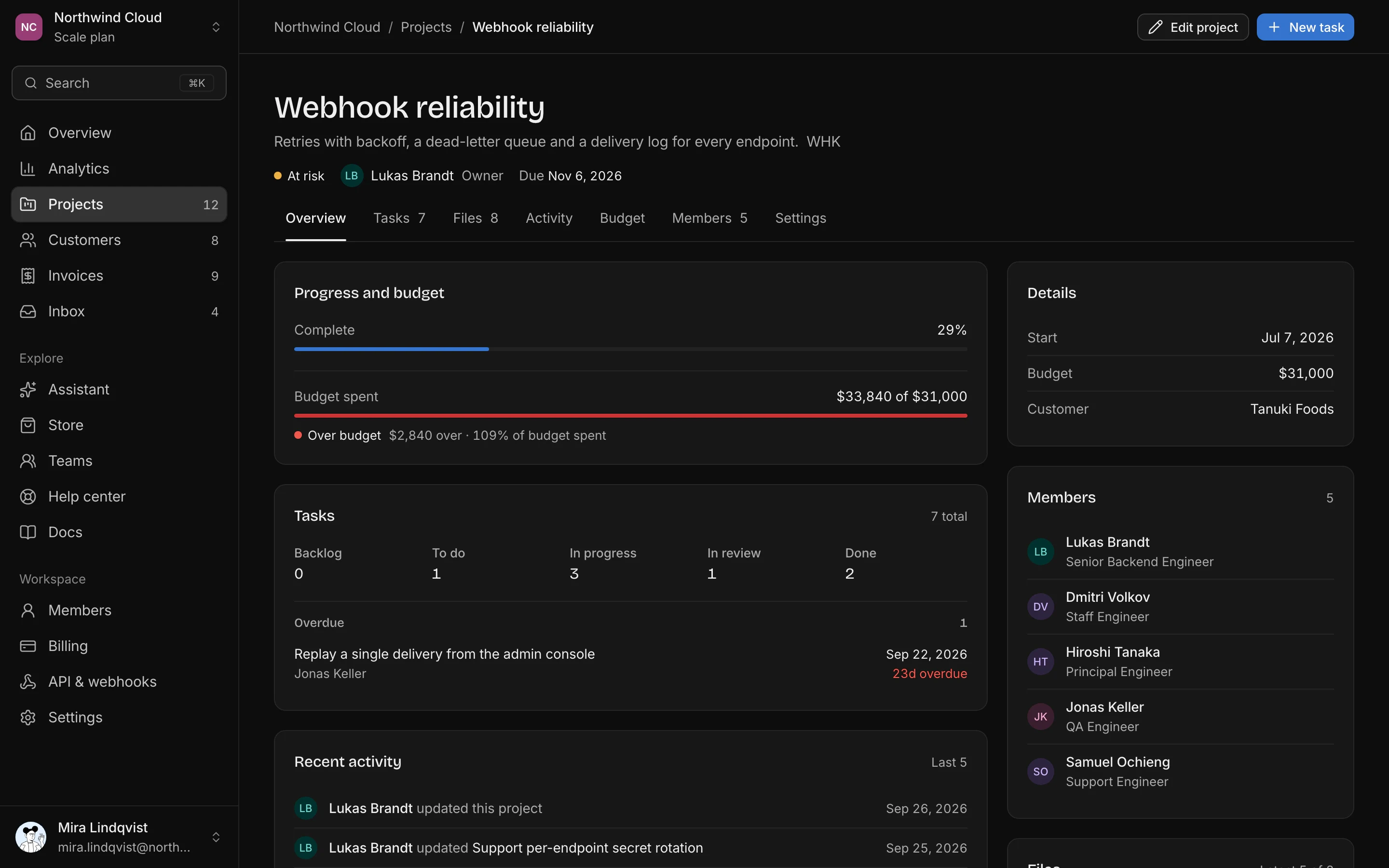Click the API & webhooks icon
This screenshot has height=868, width=1389.
pyautogui.click(x=27, y=681)
